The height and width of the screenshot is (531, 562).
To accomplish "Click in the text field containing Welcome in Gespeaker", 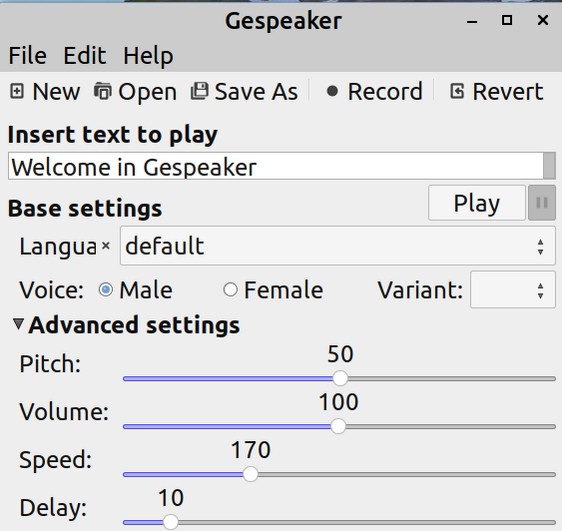I will pyautogui.click(x=275, y=166).
